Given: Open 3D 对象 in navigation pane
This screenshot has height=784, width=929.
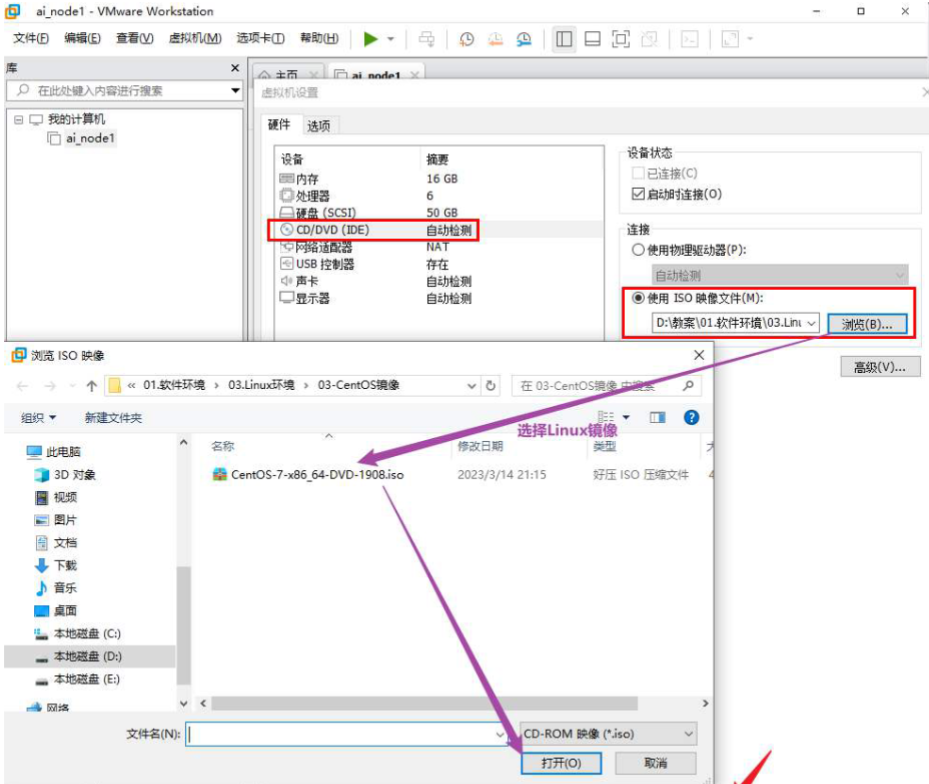Looking at the screenshot, I should pyautogui.click(x=74, y=475).
